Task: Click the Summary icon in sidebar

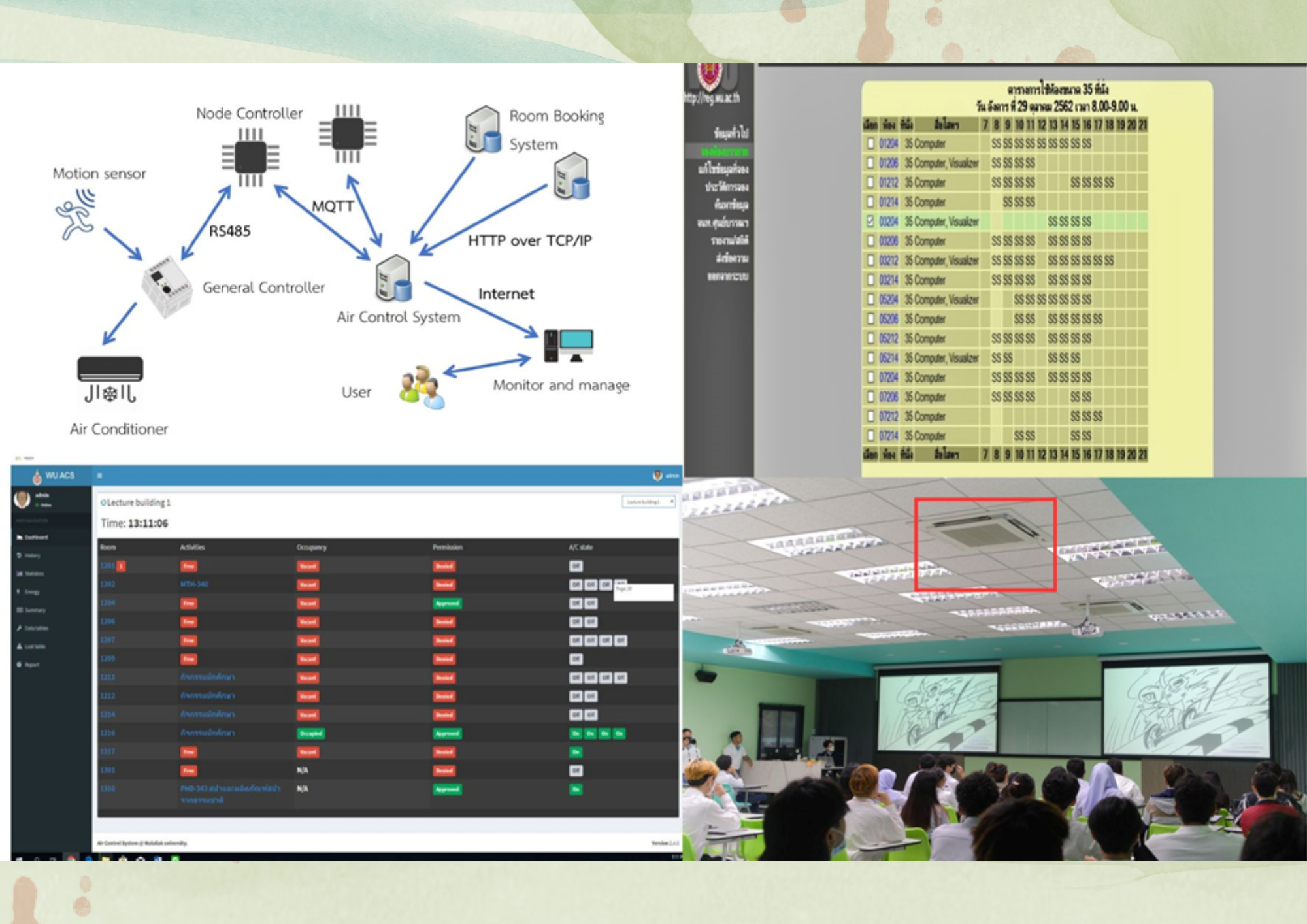Action: pos(19,610)
